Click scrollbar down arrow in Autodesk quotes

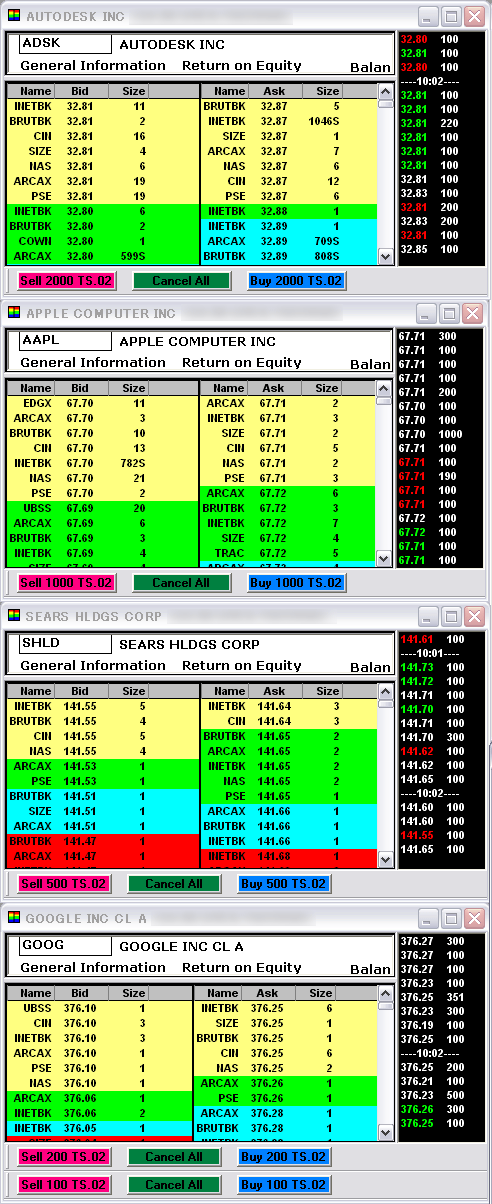coord(385,257)
